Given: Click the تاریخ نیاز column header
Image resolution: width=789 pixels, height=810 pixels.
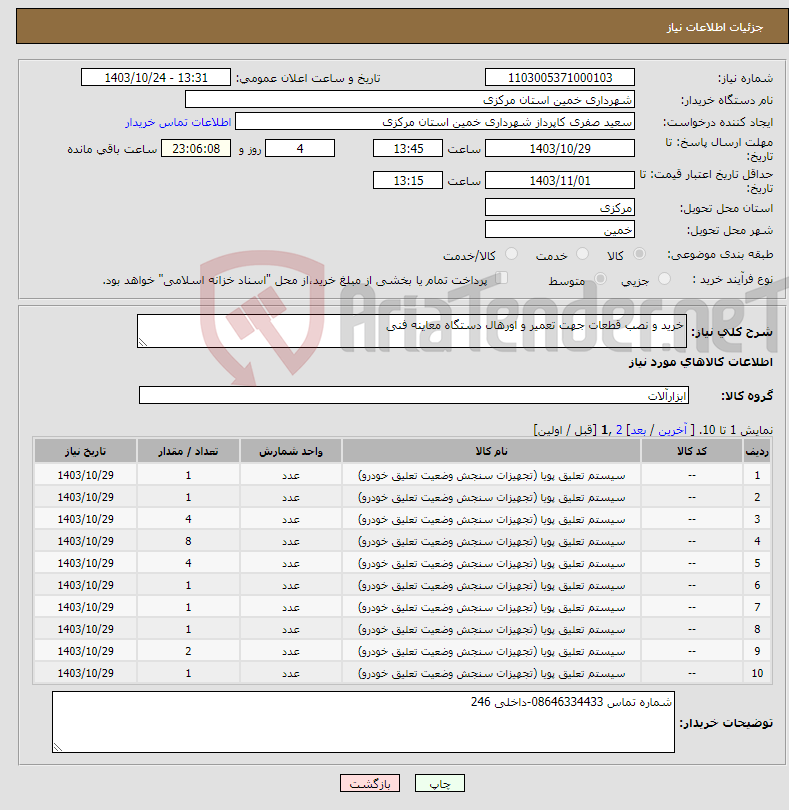Looking at the screenshot, I should point(85,451).
